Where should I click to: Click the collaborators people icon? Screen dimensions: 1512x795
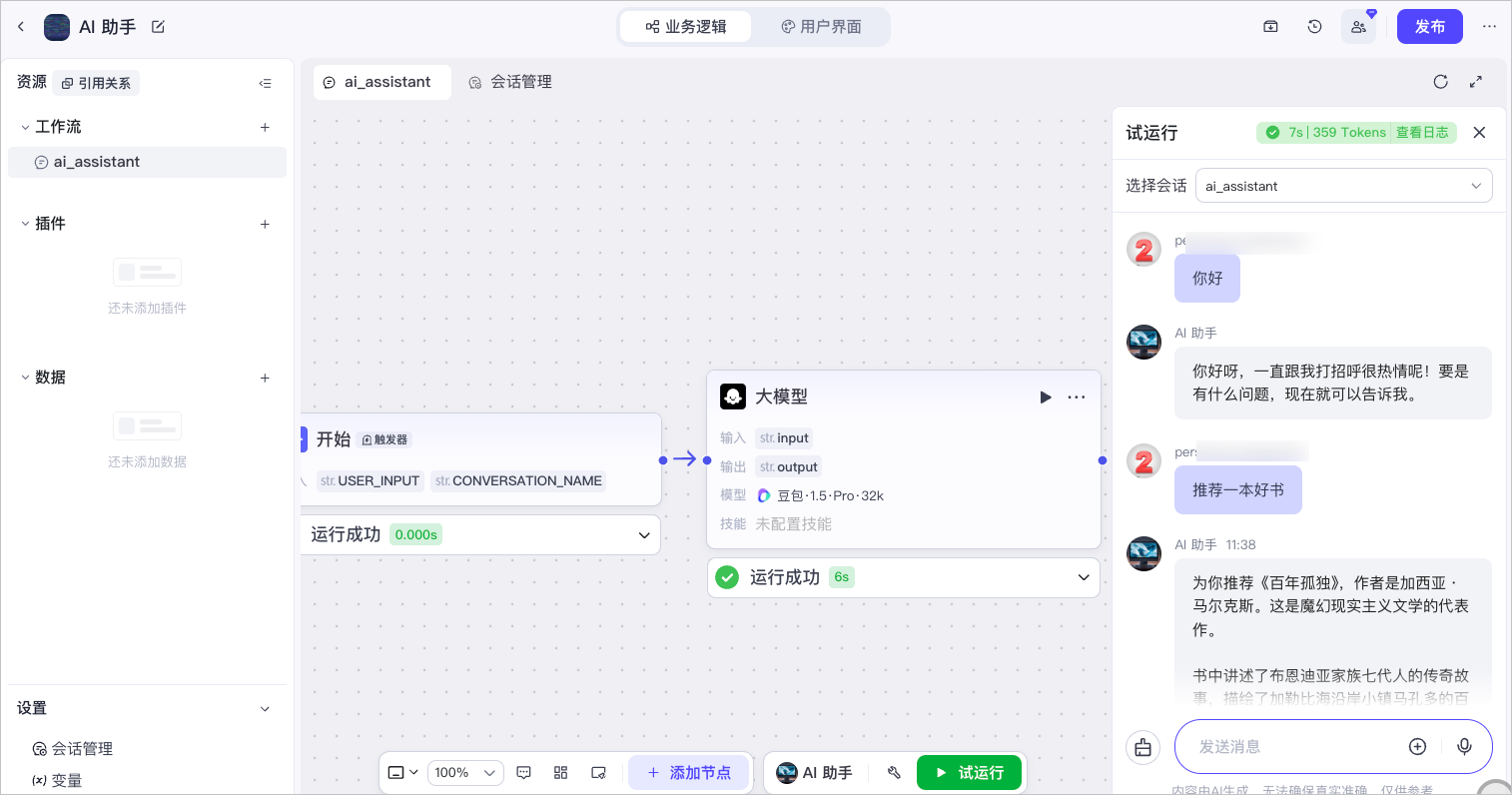[1358, 27]
